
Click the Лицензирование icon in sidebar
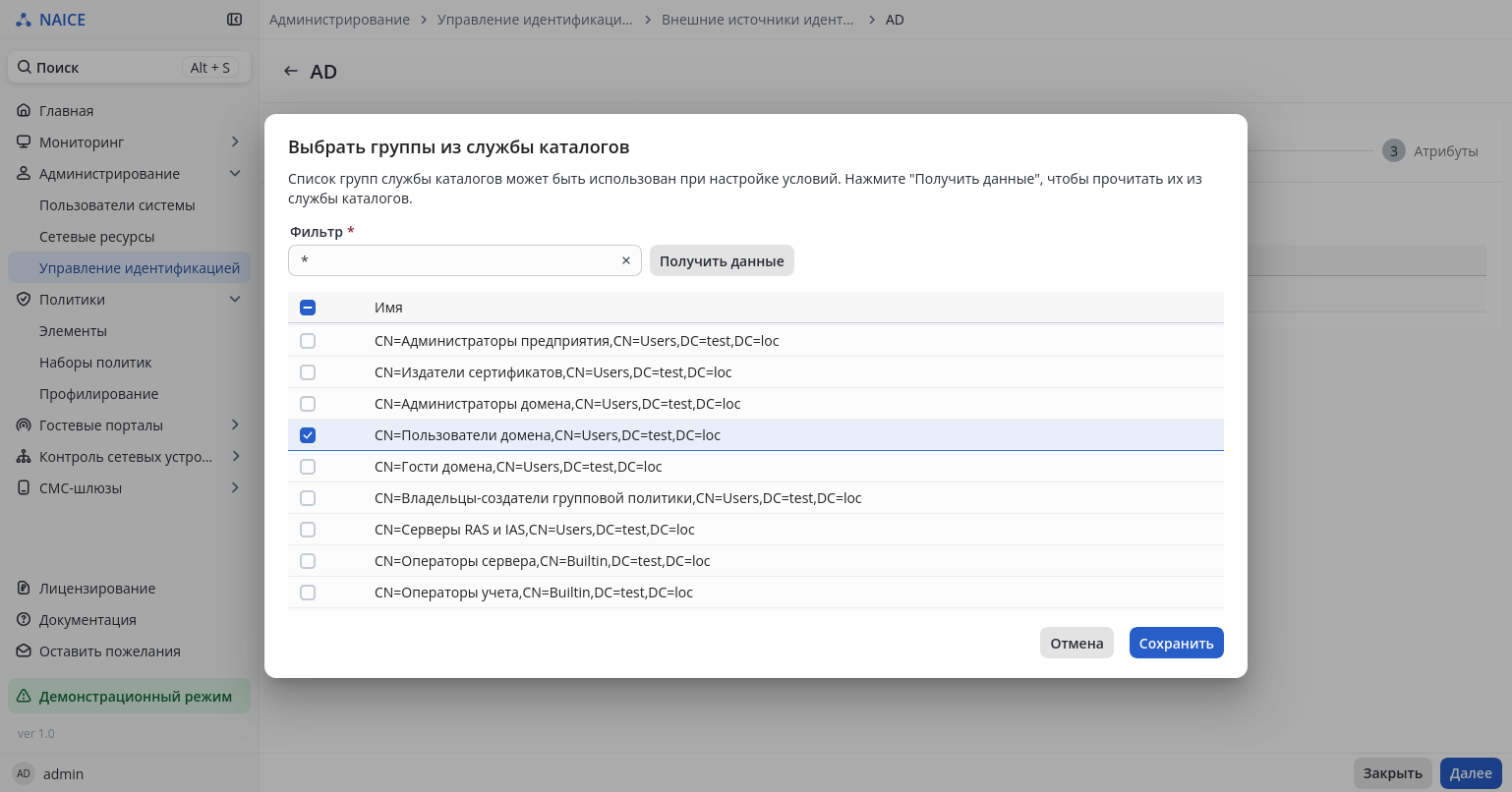tap(24, 589)
